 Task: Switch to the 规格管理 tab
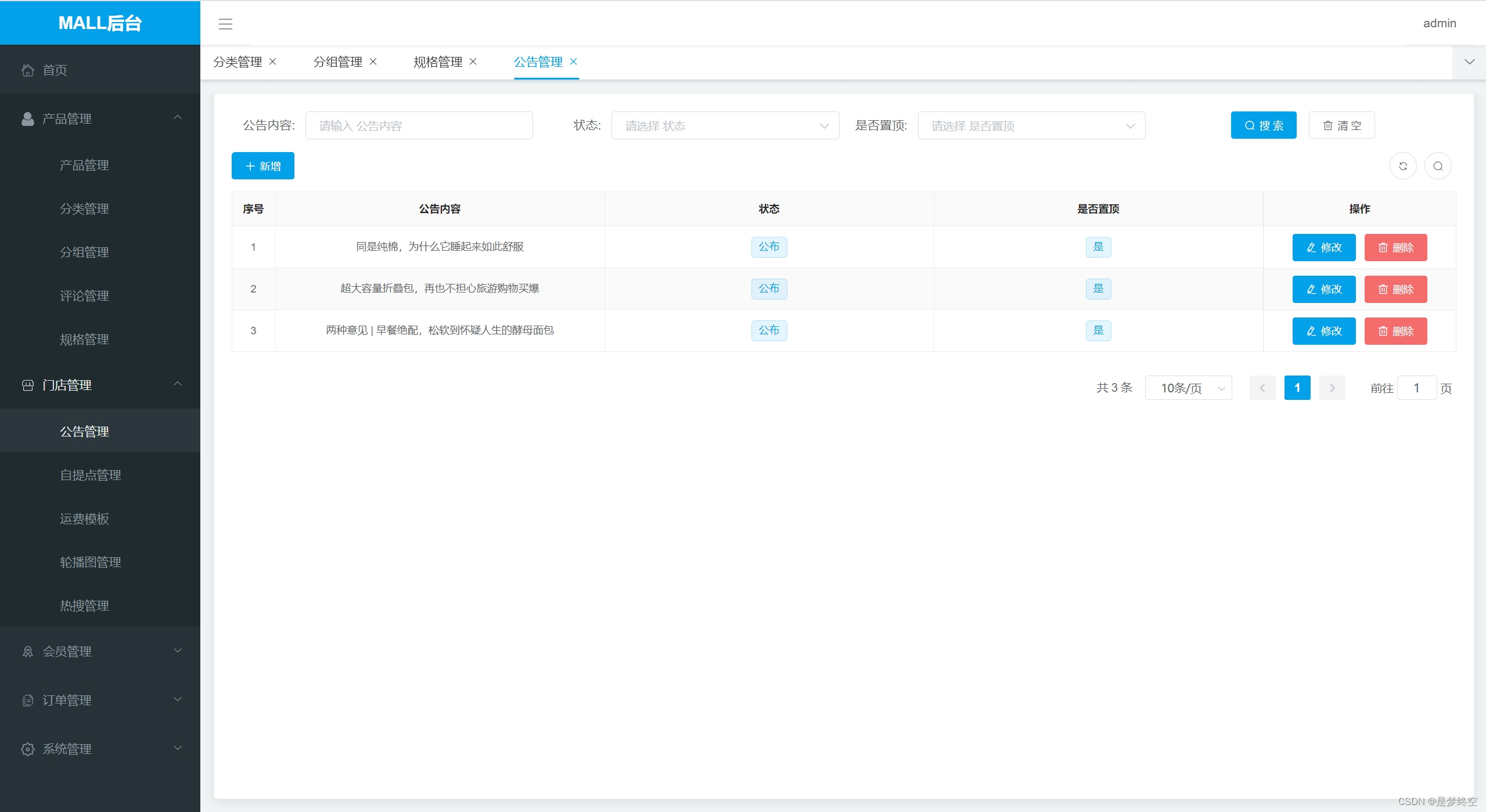[438, 62]
